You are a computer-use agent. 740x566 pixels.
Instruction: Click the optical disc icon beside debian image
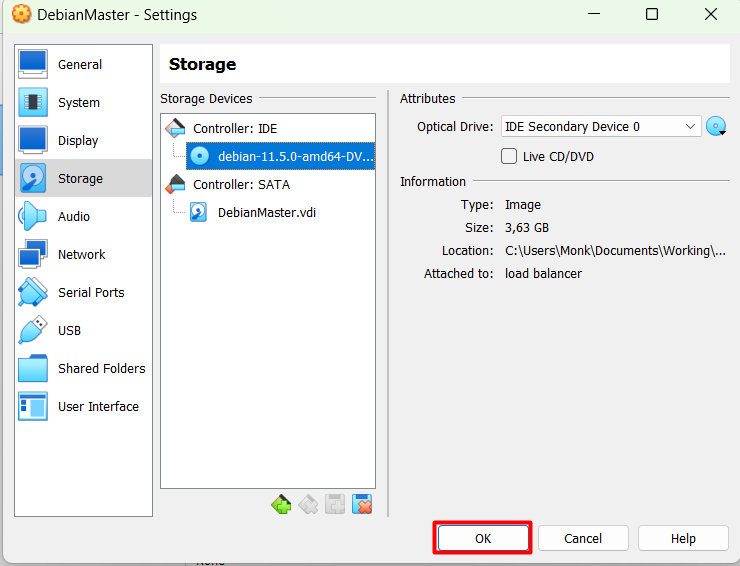tap(200, 156)
